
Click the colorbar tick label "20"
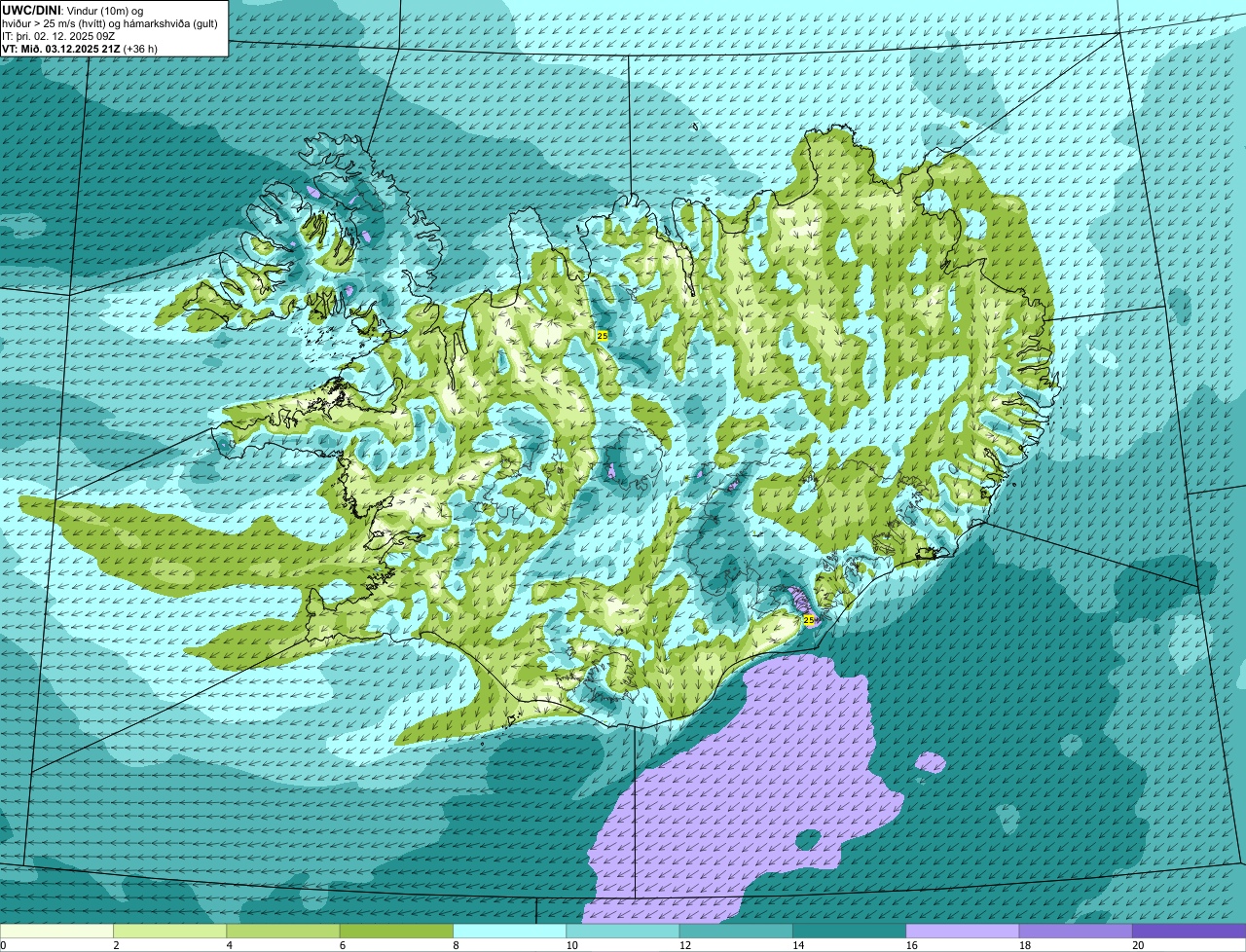click(1138, 945)
